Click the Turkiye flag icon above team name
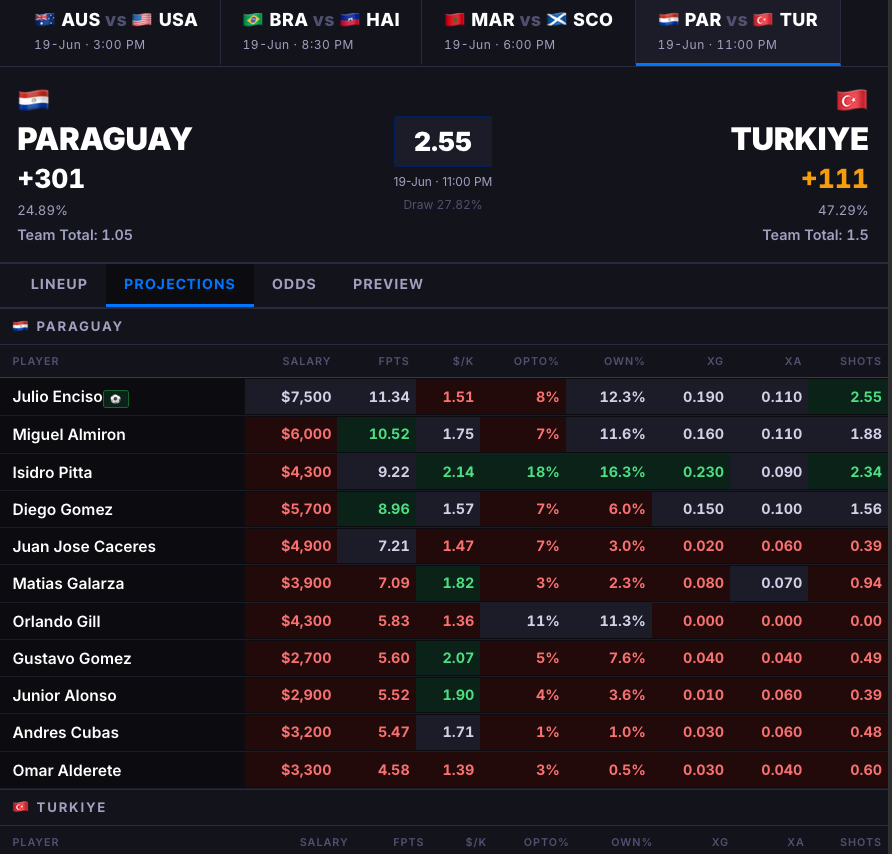The image size is (892, 854). click(852, 100)
